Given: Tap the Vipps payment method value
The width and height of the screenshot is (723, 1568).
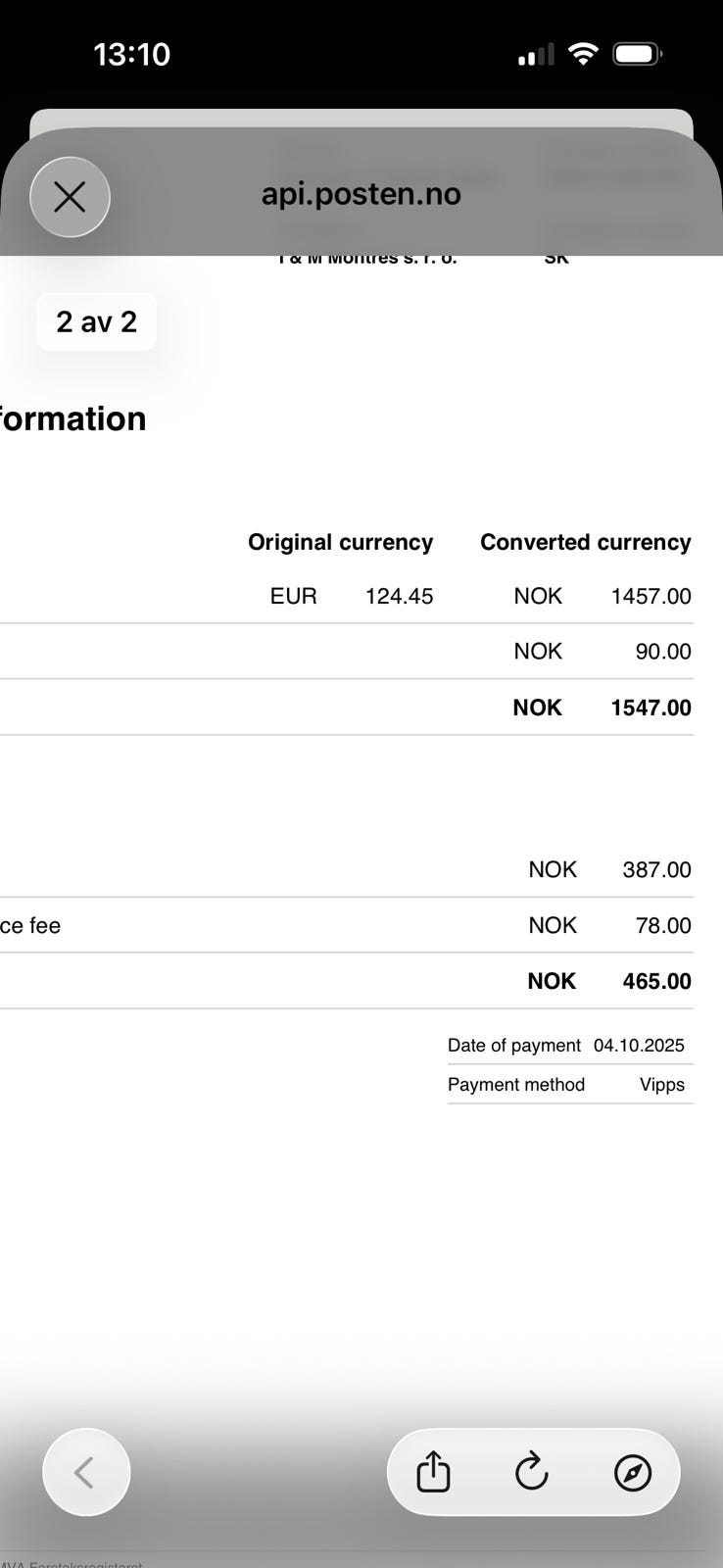Looking at the screenshot, I should (662, 1084).
